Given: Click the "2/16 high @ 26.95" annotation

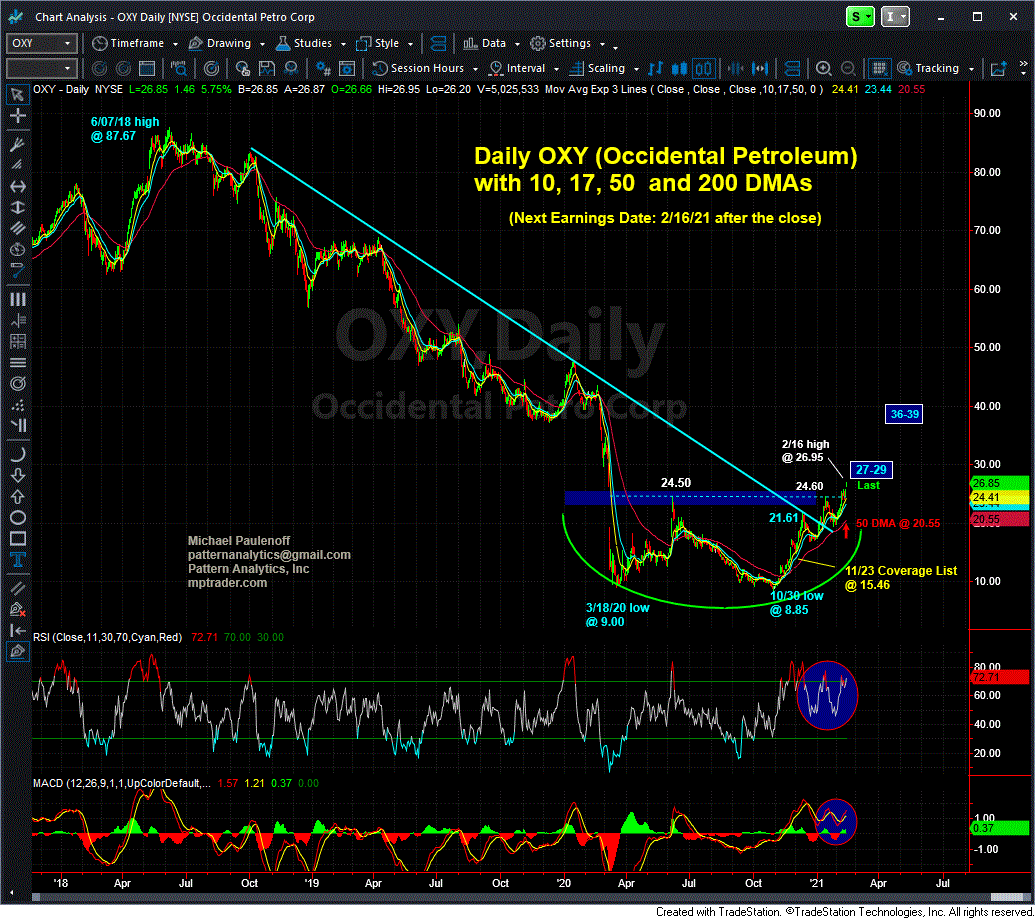Looking at the screenshot, I should pos(805,451).
